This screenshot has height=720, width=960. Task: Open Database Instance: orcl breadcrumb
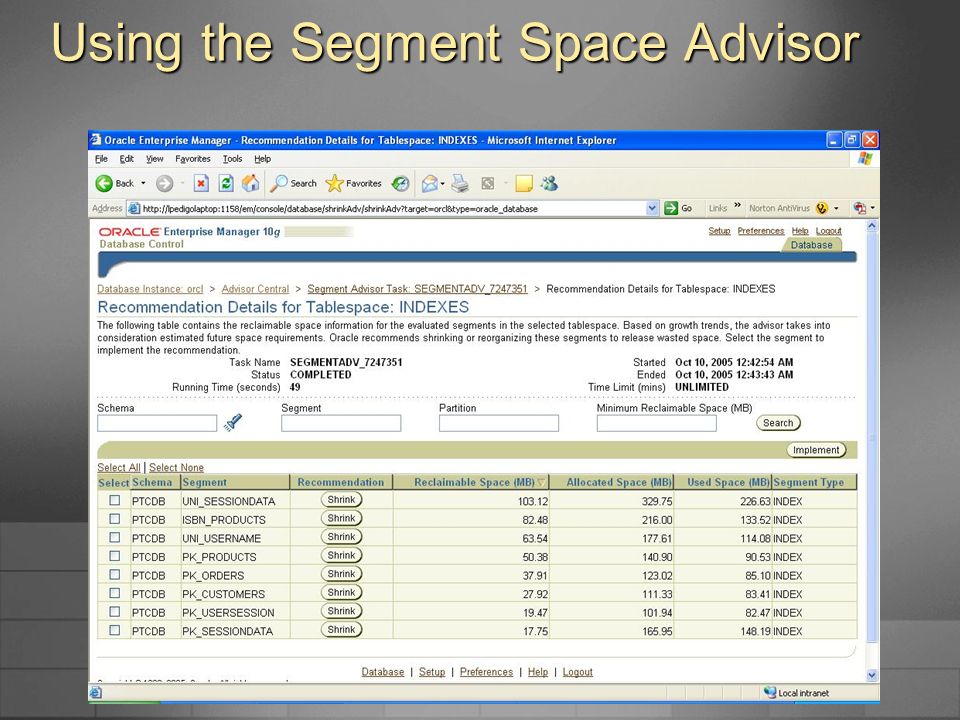click(x=150, y=289)
